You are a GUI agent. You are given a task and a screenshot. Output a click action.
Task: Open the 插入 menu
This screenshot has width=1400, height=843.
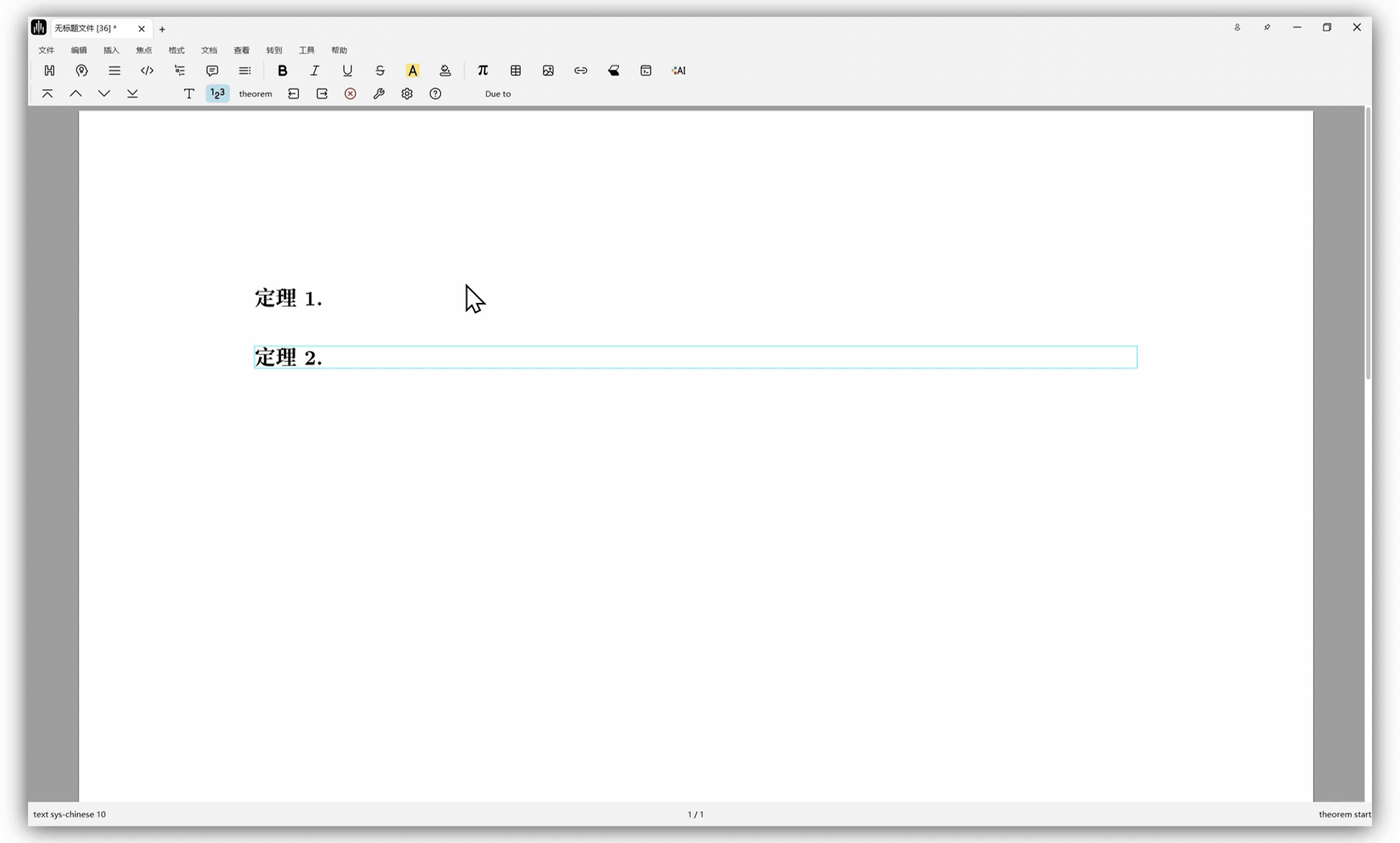pos(112,50)
